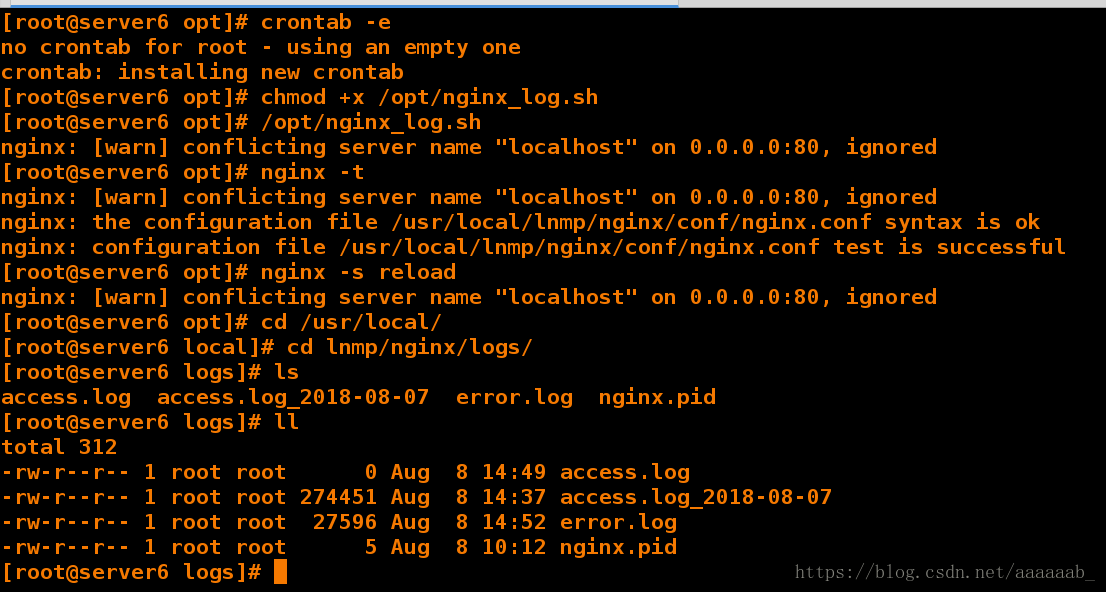This screenshot has width=1106, height=592.
Task: Select 'access.log_2018-08-07' in the ls output
Action: click(x=293, y=397)
